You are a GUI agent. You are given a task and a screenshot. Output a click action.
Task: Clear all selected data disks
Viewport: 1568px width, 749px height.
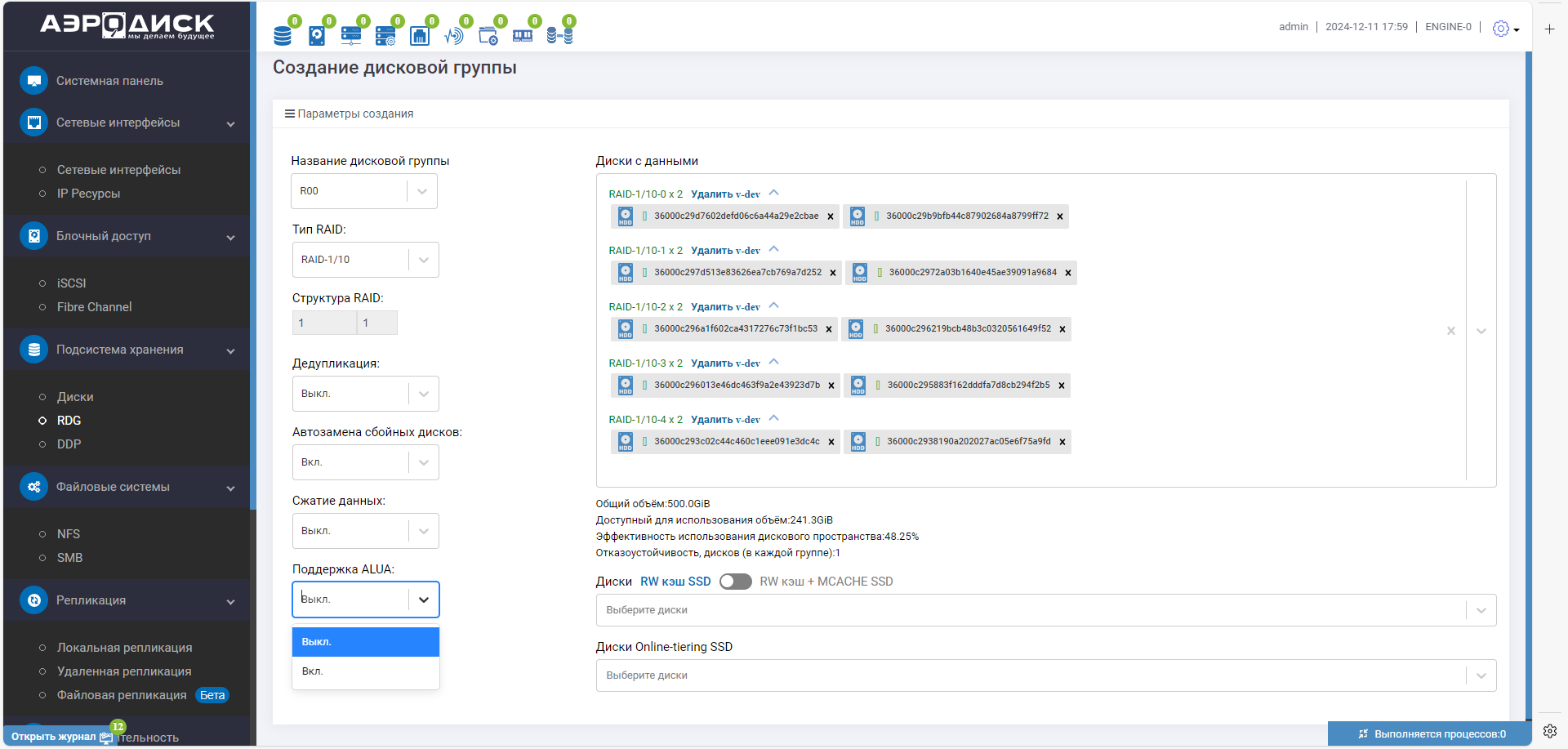coord(1451,331)
